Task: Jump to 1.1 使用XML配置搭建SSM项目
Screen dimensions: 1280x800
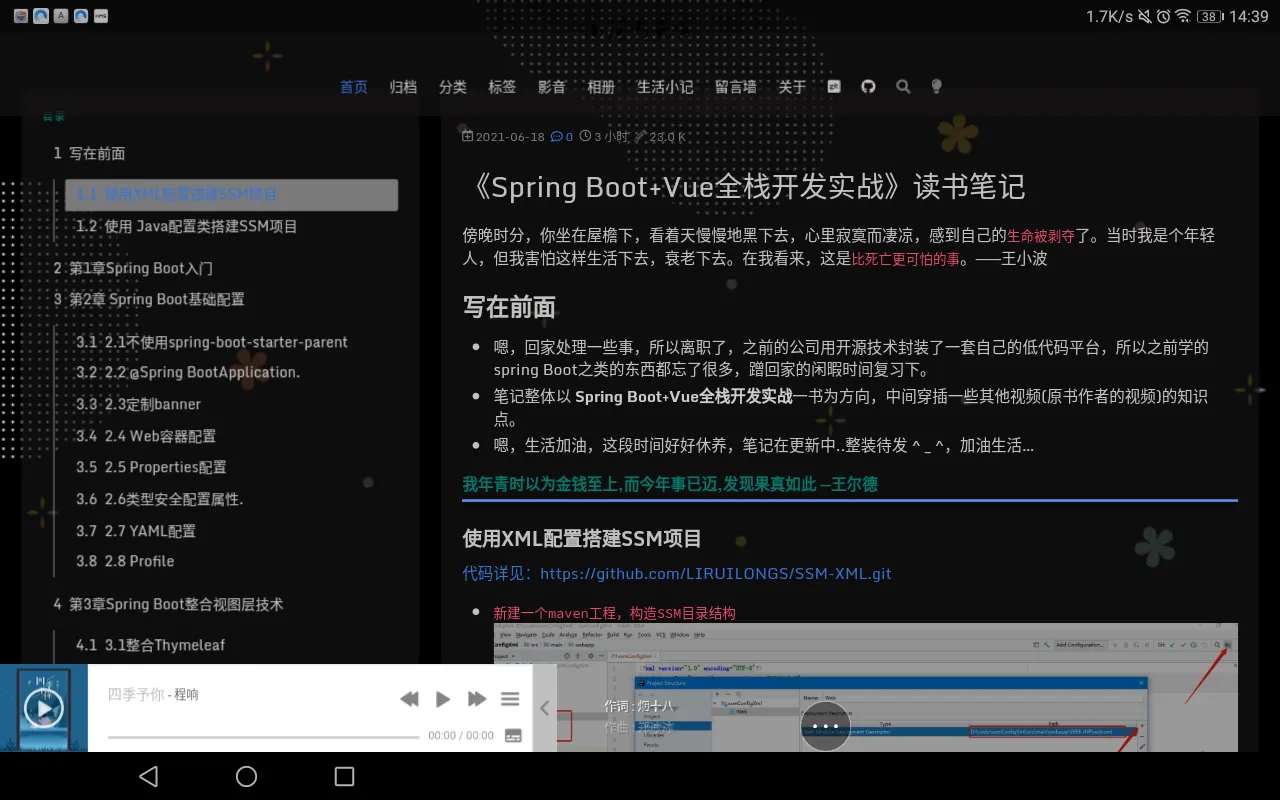Action: coord(231,194)
